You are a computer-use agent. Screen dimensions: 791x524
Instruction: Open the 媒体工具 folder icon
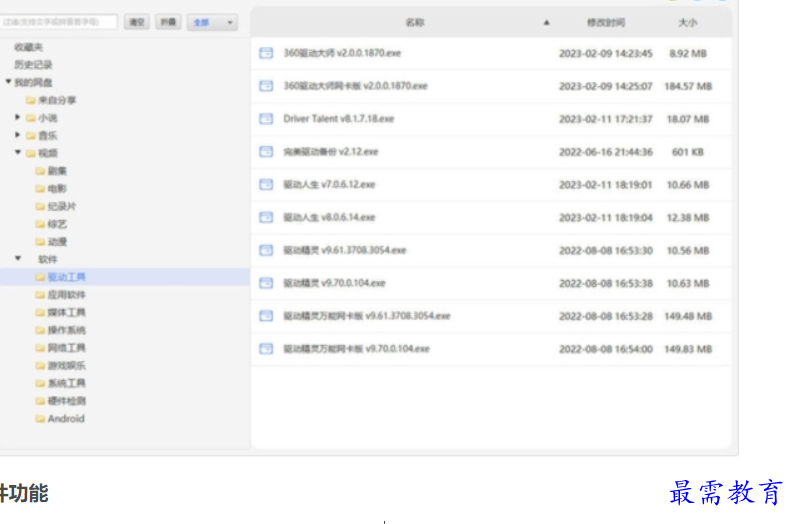point(40,312)
